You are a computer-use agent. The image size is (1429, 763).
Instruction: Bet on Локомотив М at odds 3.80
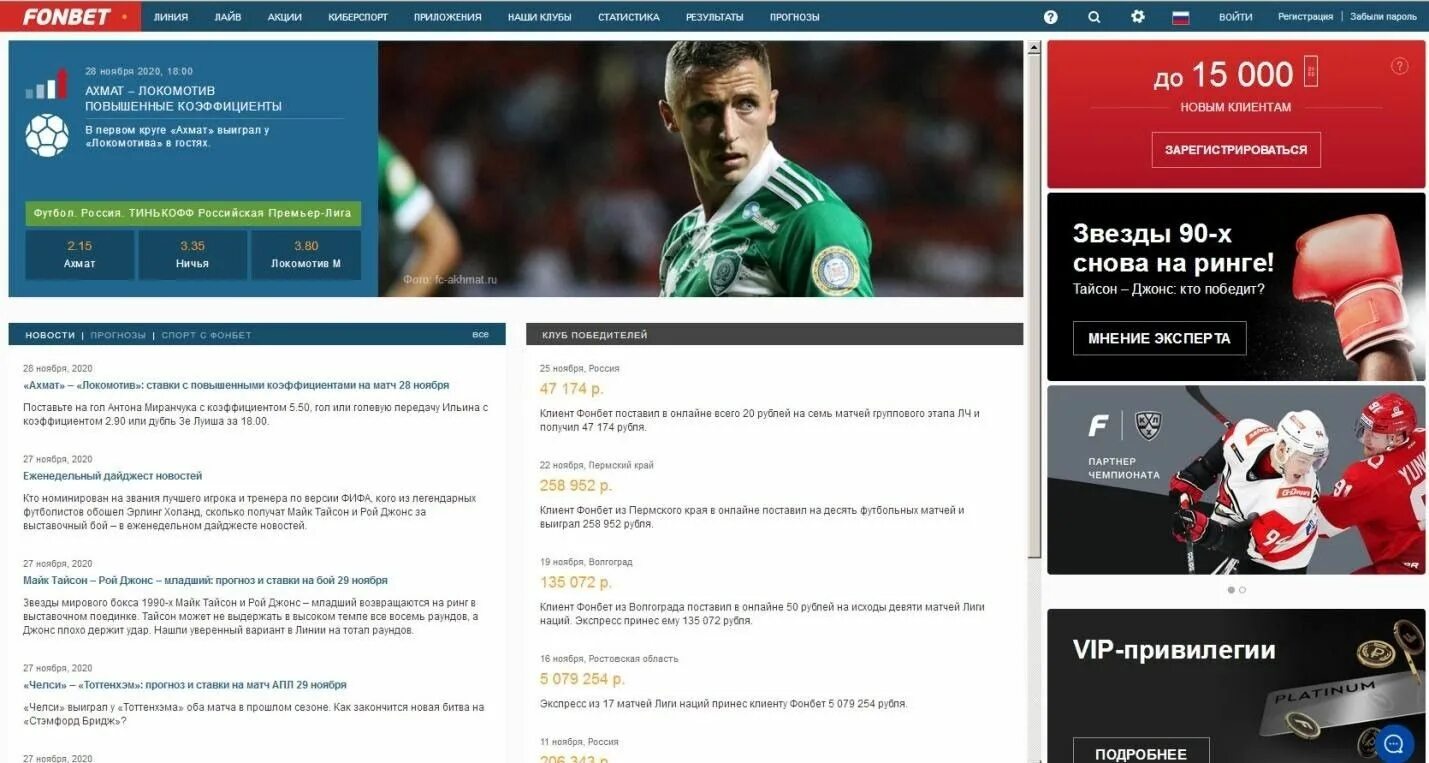tap(306, 255)
